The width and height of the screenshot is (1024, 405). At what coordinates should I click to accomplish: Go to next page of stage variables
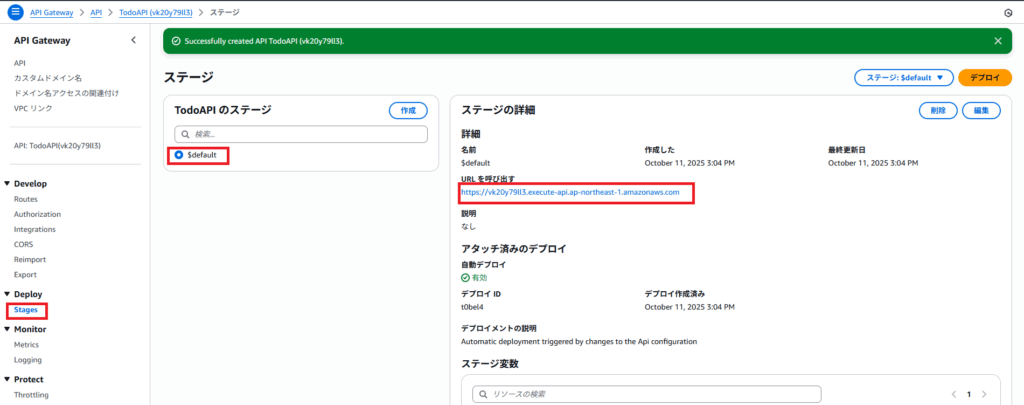[985, 394]
